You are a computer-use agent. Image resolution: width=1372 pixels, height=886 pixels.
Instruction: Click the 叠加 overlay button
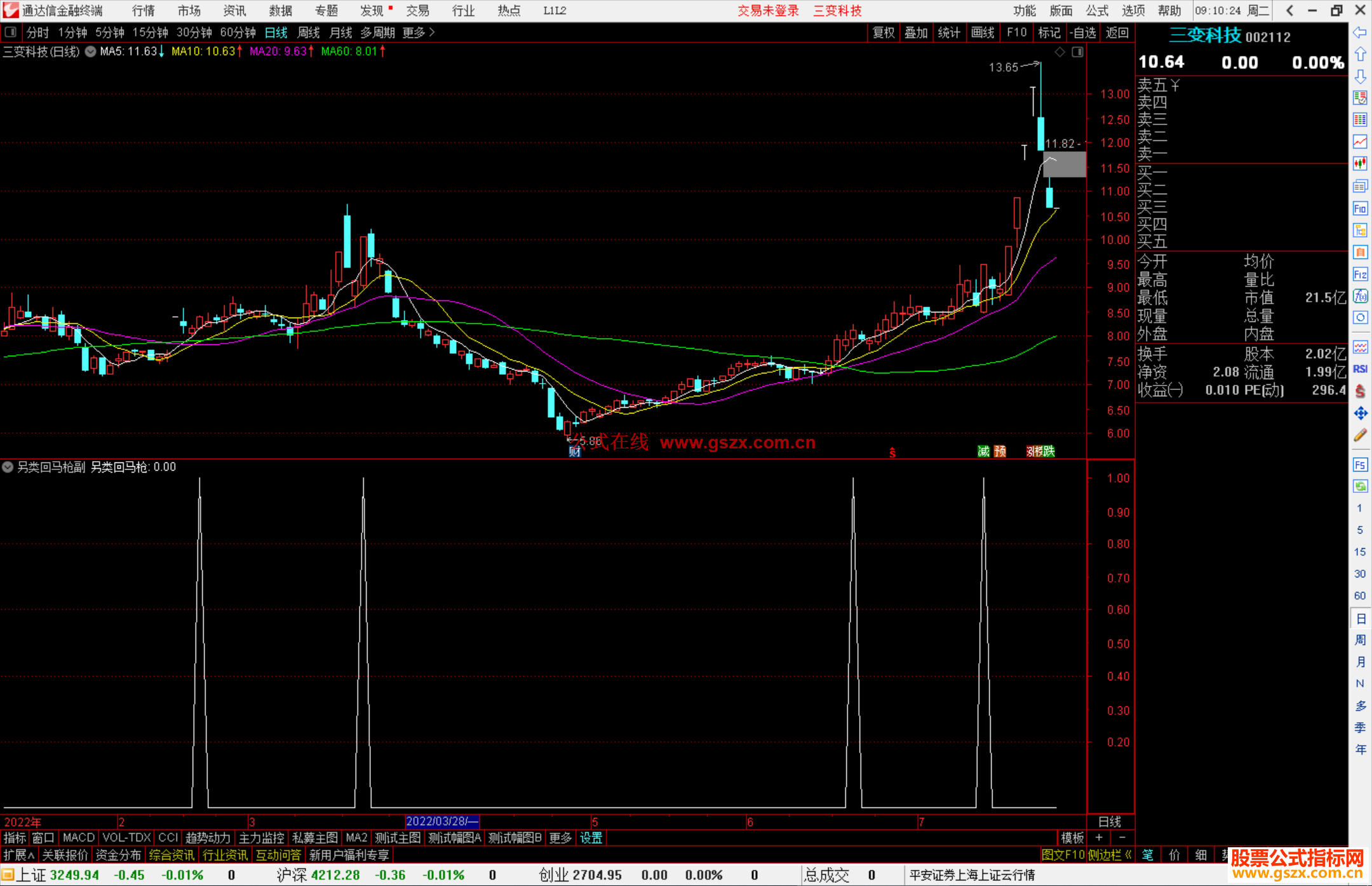tap(916, 32)
